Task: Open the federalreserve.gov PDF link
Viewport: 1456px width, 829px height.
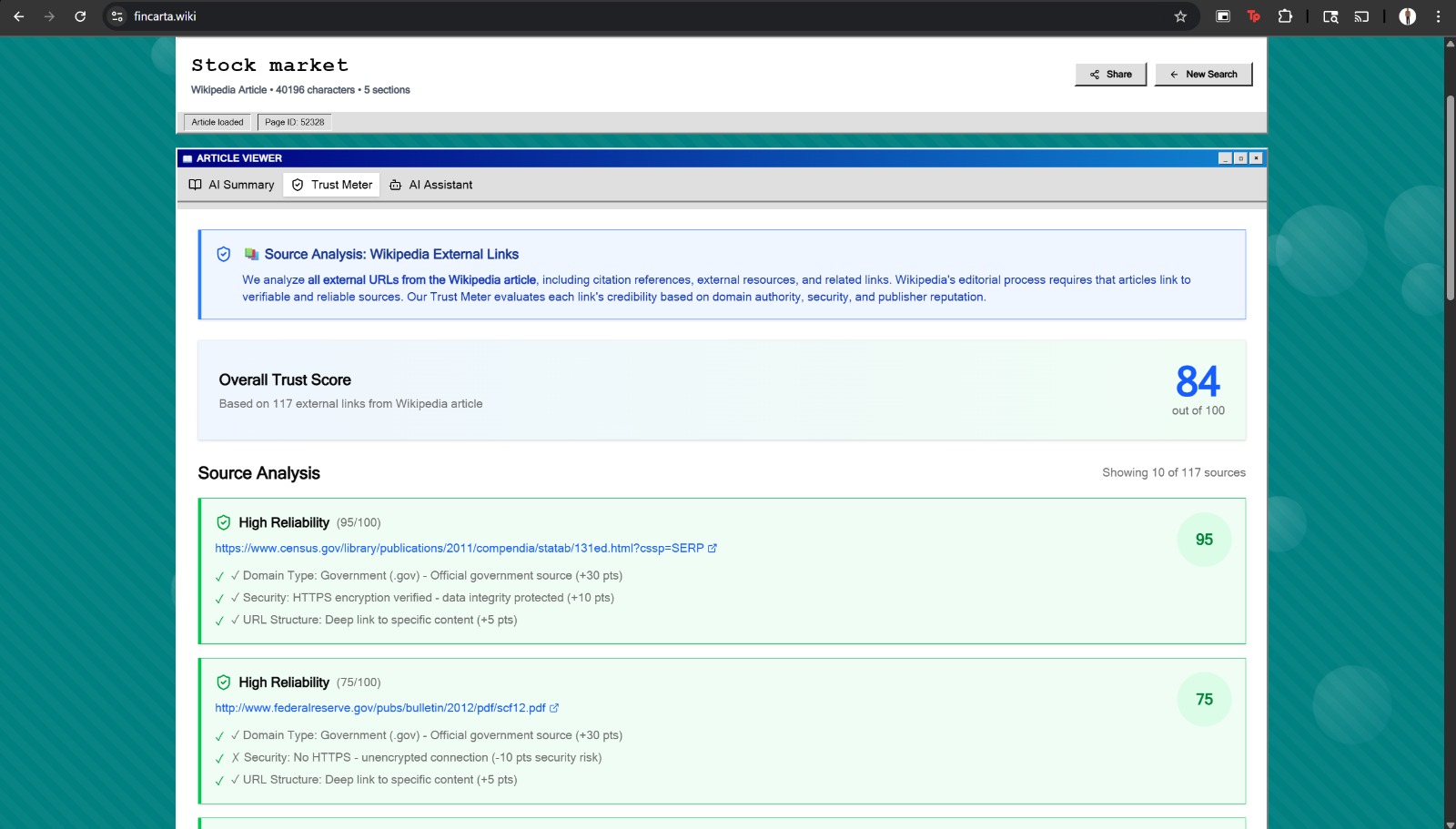Action: tap(380, 708)
